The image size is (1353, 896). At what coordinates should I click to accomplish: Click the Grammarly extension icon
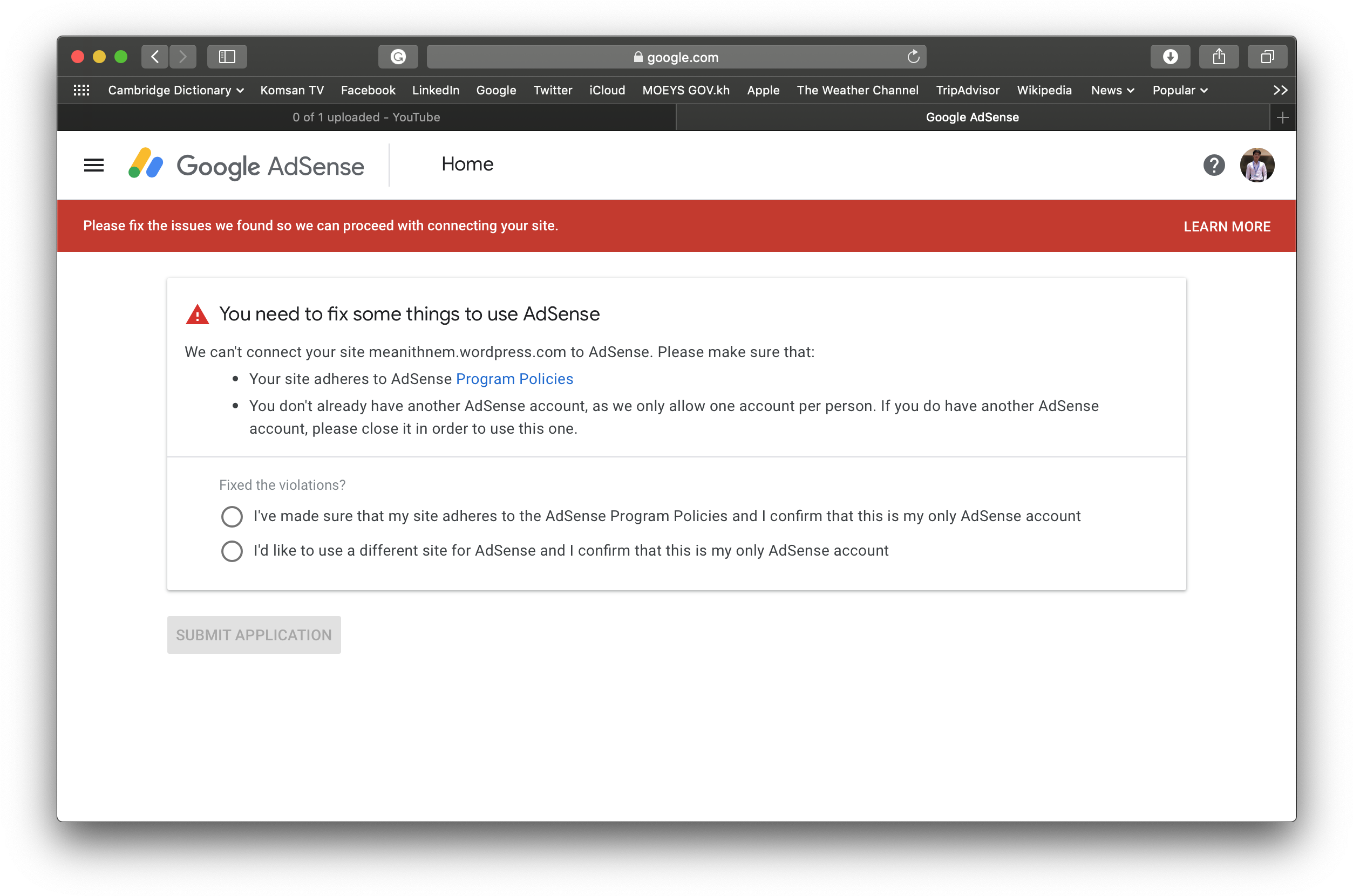pos(398,57)
